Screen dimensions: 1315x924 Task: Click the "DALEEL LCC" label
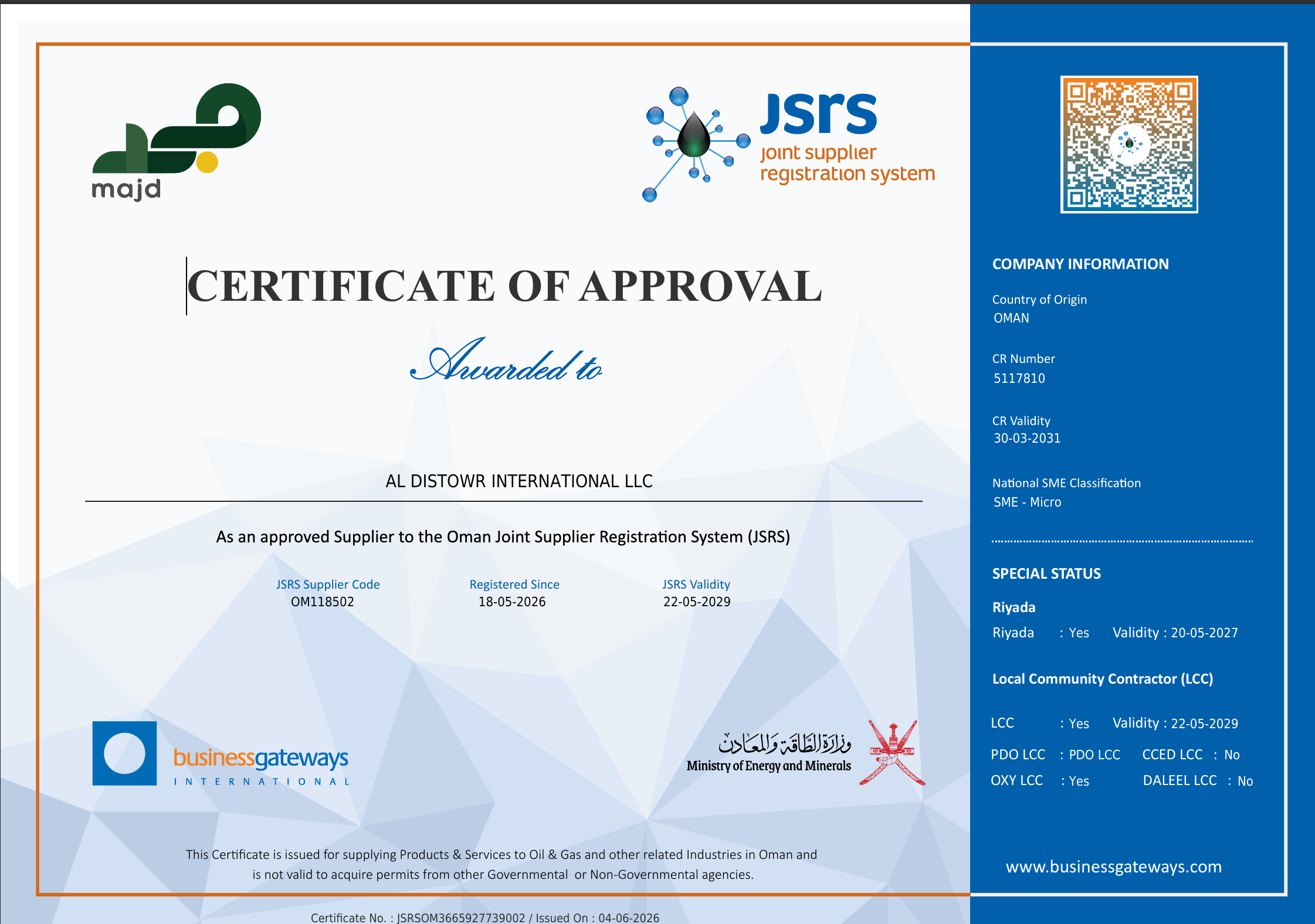(x=1180, y=781)
